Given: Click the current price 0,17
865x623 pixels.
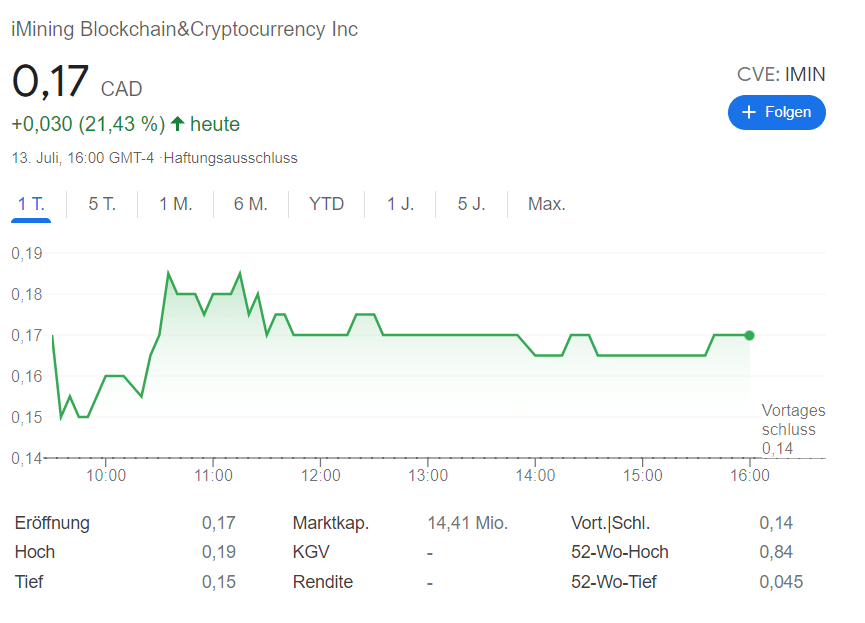Looking at the screenshot, I should pyautogui.click(x=50, y=81).
